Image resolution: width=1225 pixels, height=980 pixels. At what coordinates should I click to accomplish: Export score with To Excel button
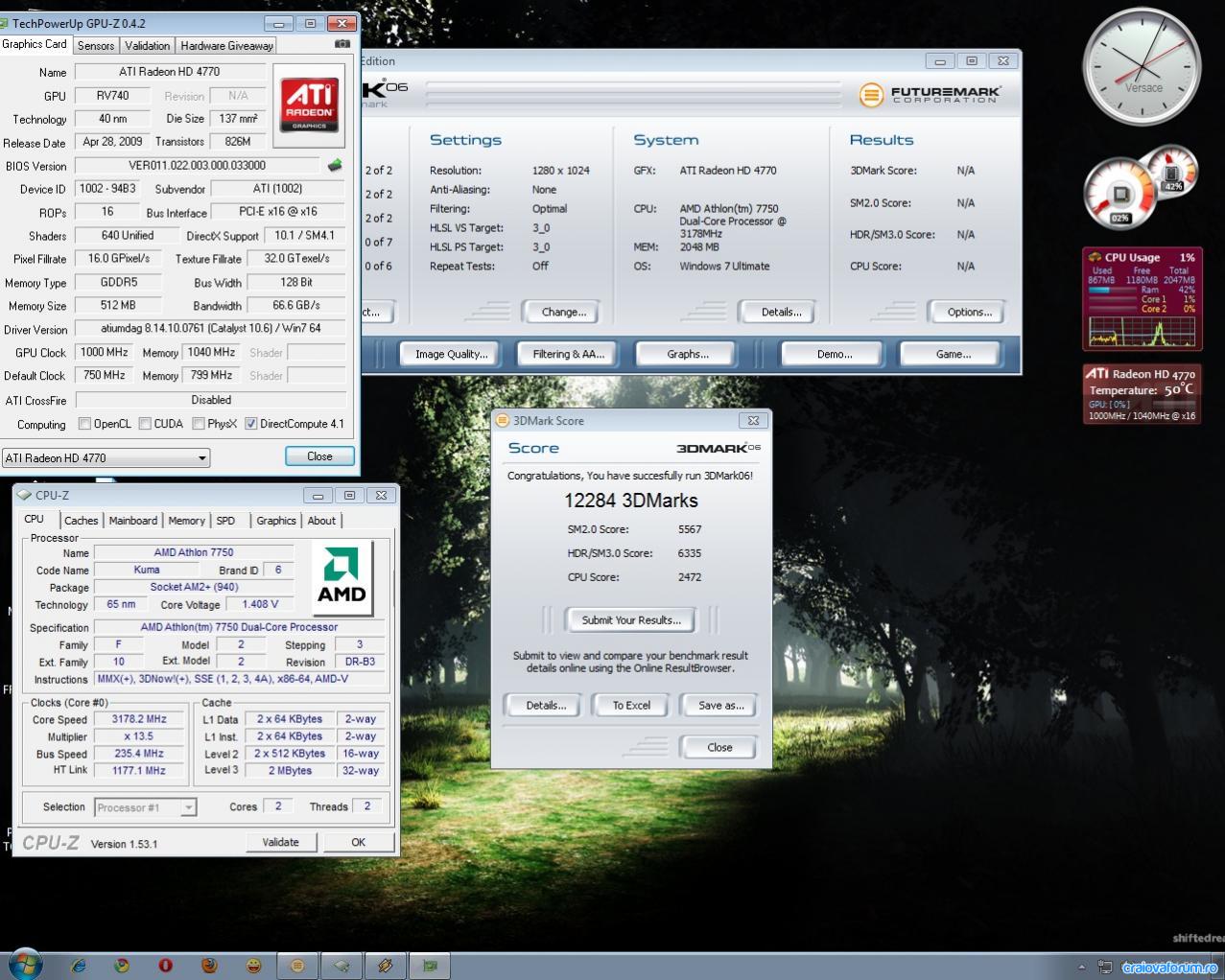click(631, 705)
